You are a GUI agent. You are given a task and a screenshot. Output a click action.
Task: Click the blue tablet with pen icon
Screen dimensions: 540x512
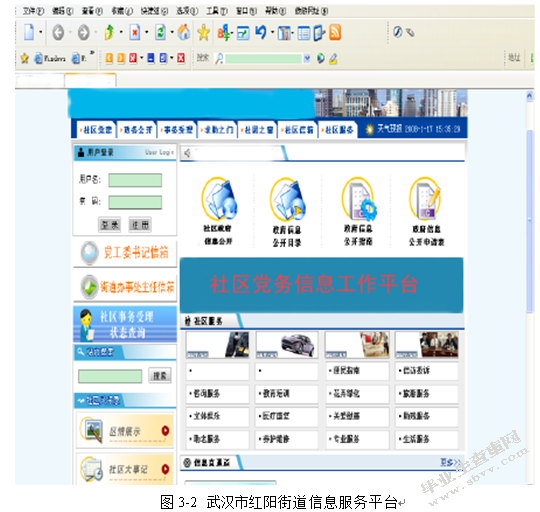click(319, 33)
